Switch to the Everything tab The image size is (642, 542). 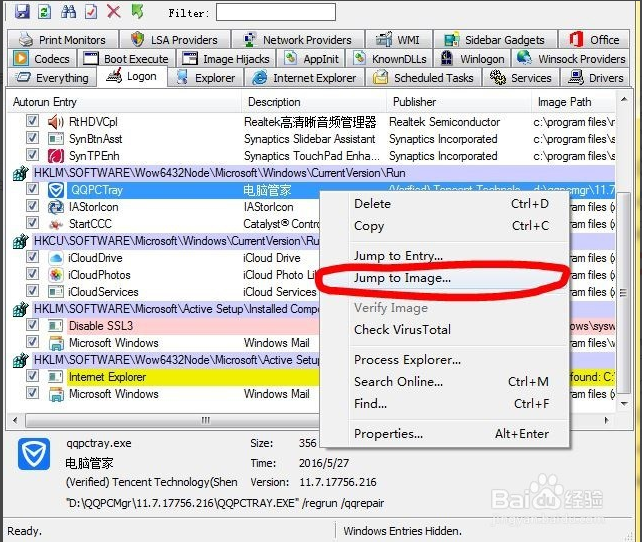point(52,77)
